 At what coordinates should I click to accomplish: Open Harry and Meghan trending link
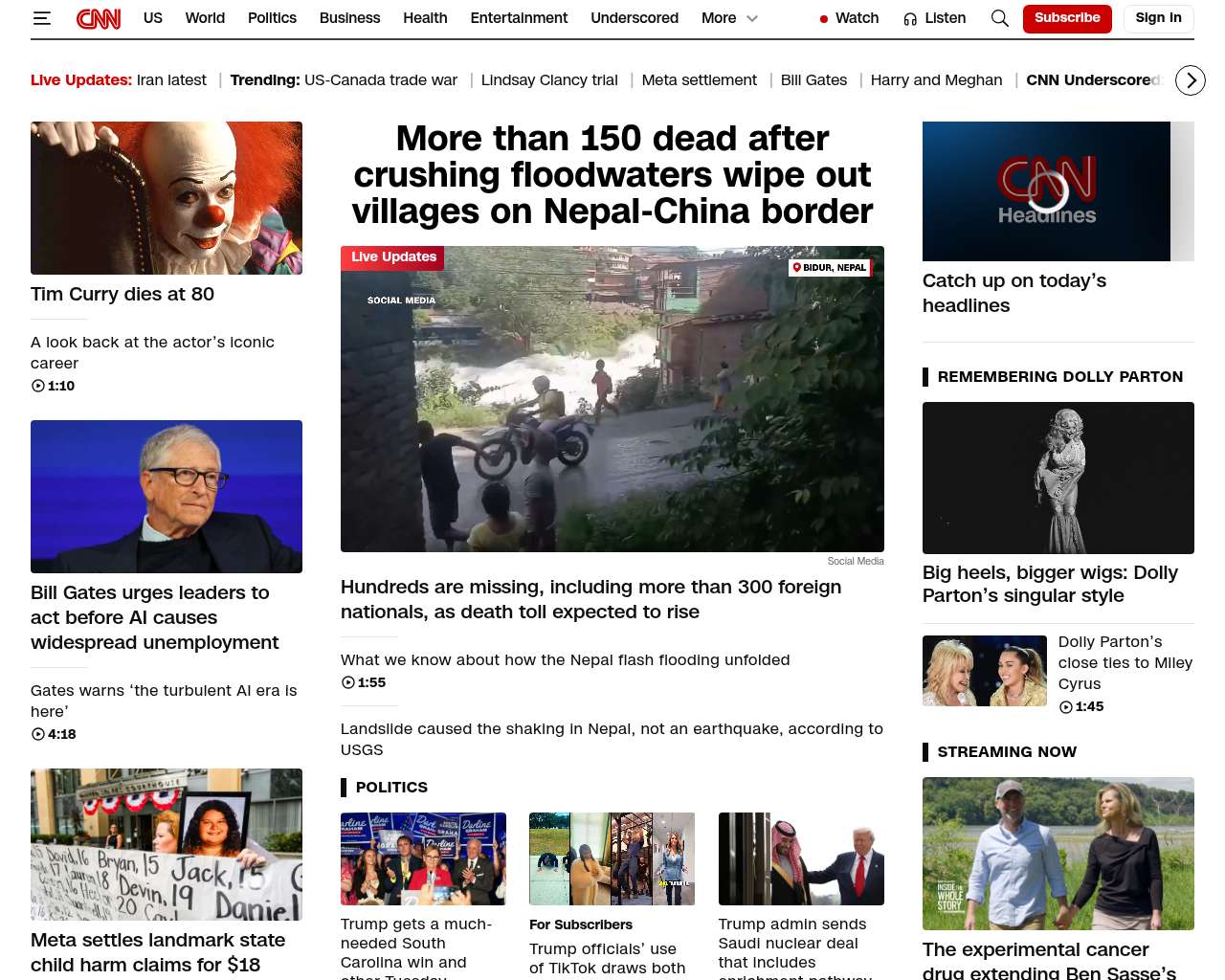coord(936,80)
